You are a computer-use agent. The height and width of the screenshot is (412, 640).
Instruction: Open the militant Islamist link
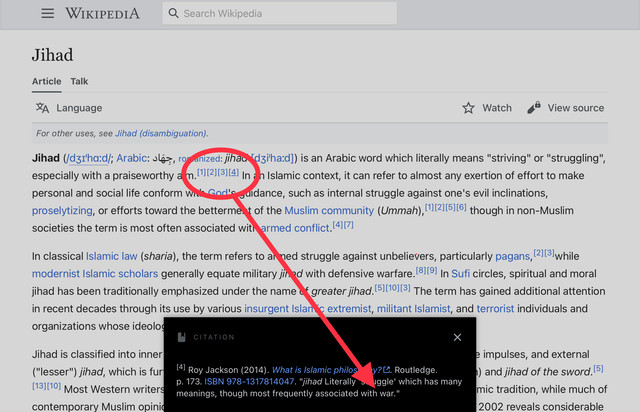pyautogui.click(x=413, y=309)
